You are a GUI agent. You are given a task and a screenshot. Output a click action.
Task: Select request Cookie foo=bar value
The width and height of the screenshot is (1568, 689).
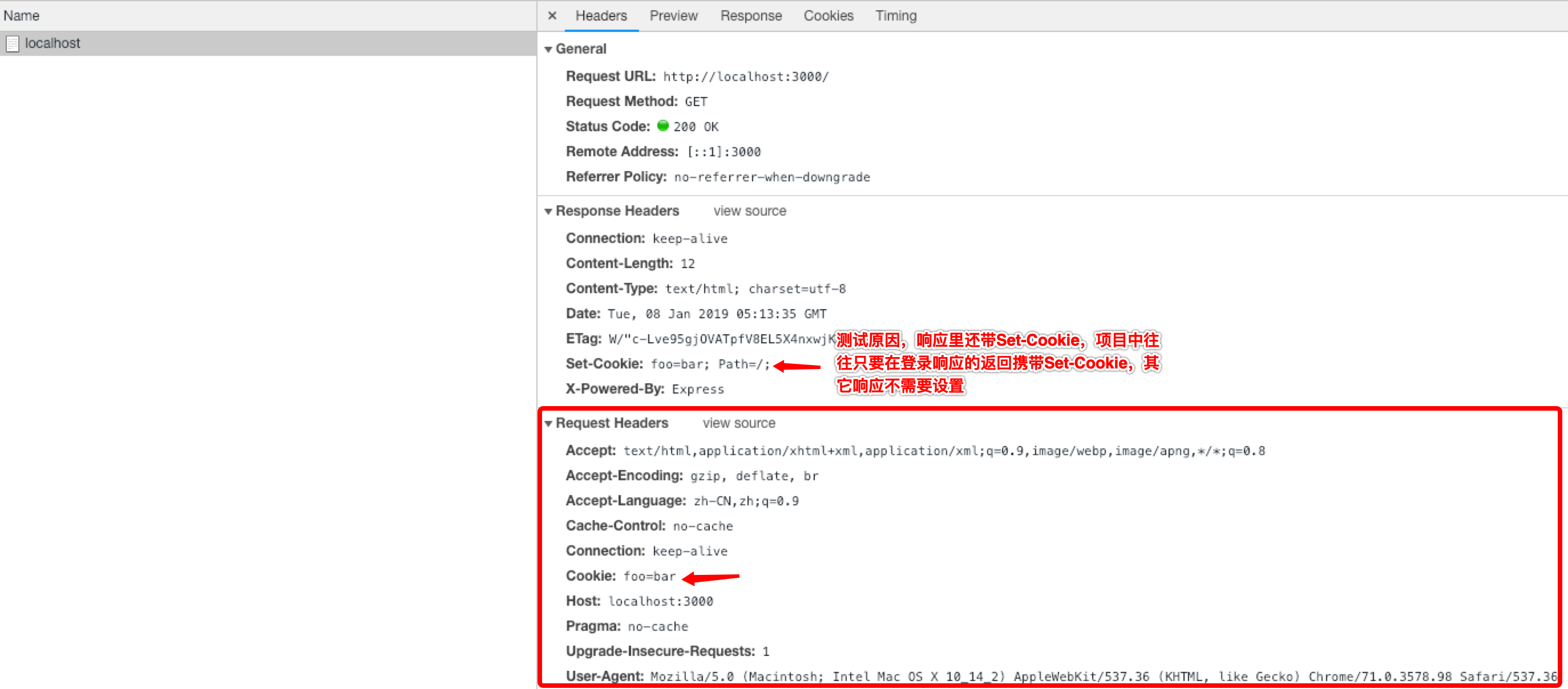coord(649,577)
